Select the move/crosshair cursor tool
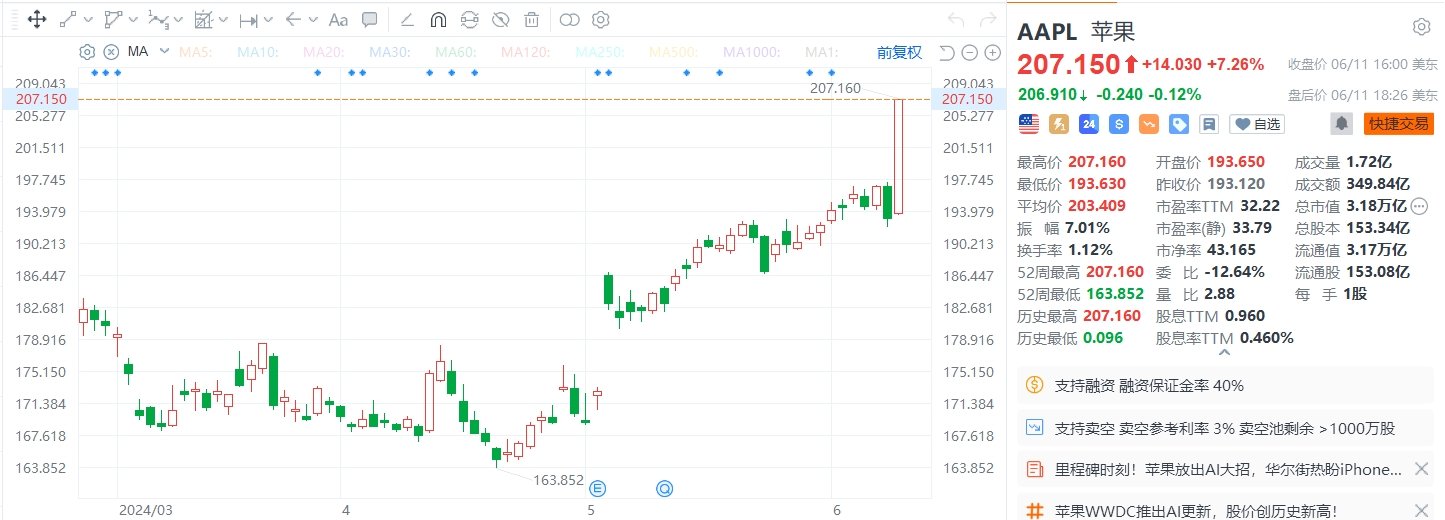The image size is (1445, 520). (36, 19)
